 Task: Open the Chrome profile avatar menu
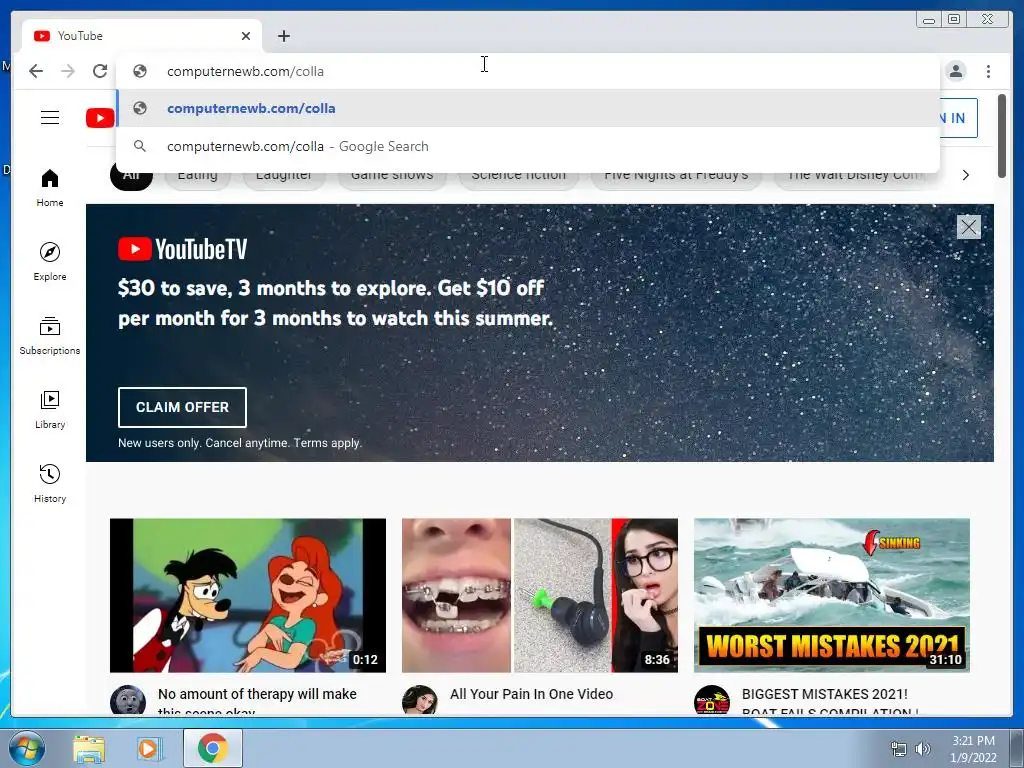[955, 71]
